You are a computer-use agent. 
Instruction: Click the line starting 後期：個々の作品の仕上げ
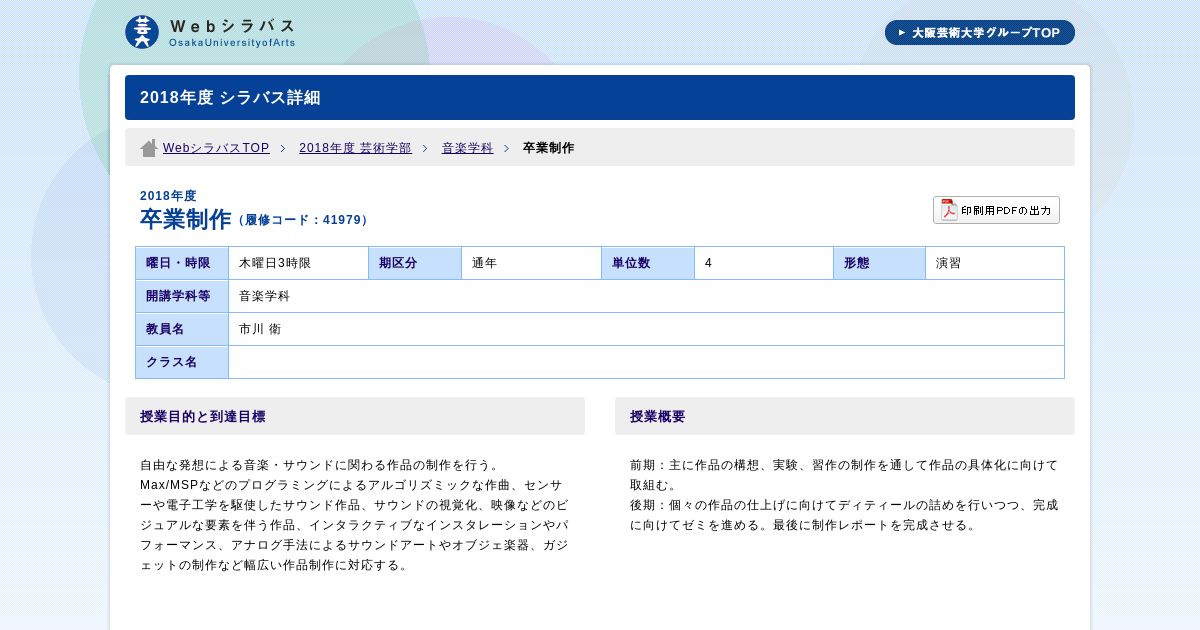point(844,505)
